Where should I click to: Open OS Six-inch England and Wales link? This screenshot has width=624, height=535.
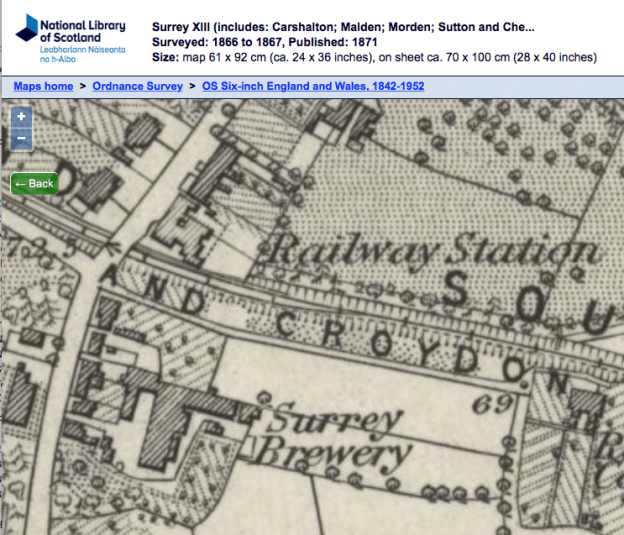[x=313, y=87]
